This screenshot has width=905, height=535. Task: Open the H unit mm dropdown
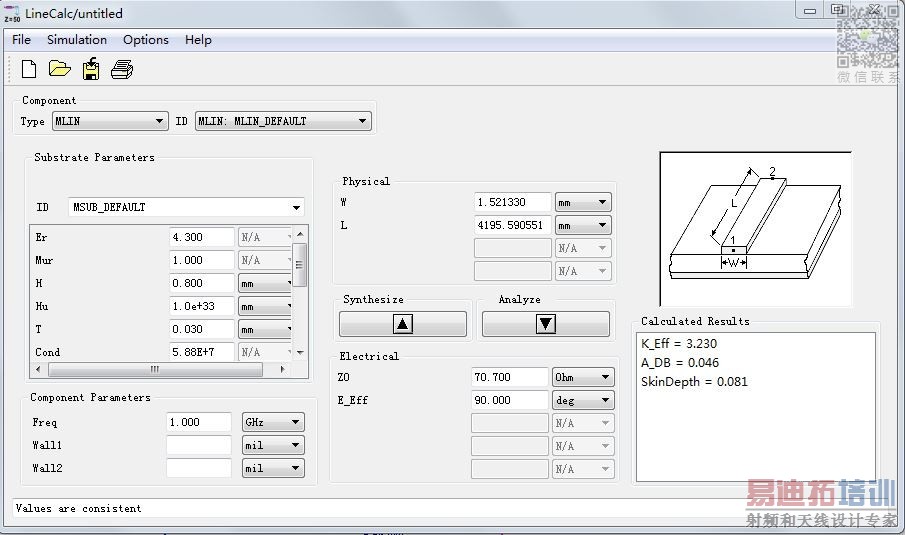coord(265,283)
